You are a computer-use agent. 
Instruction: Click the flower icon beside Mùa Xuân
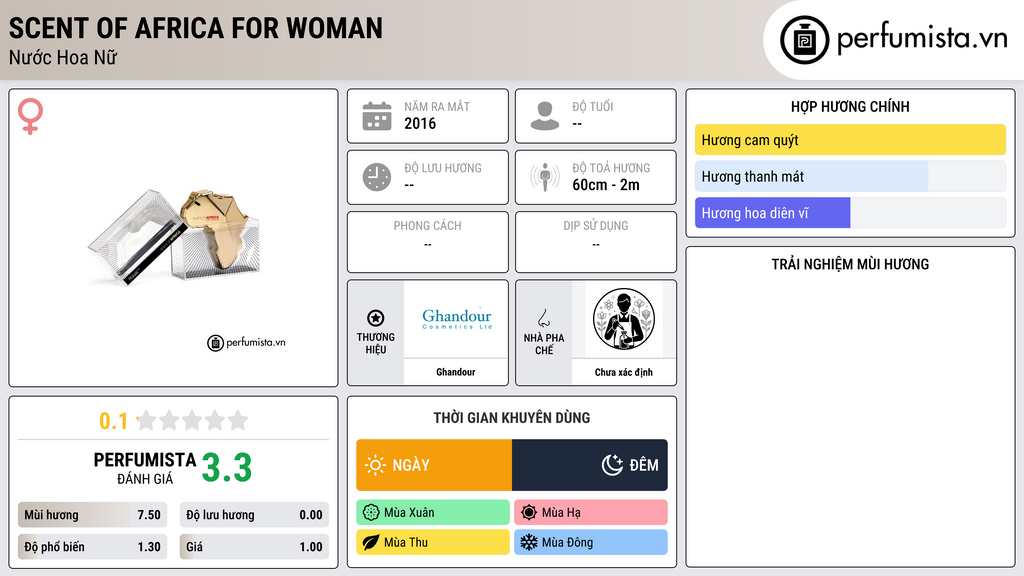click(x=371, y=513)
